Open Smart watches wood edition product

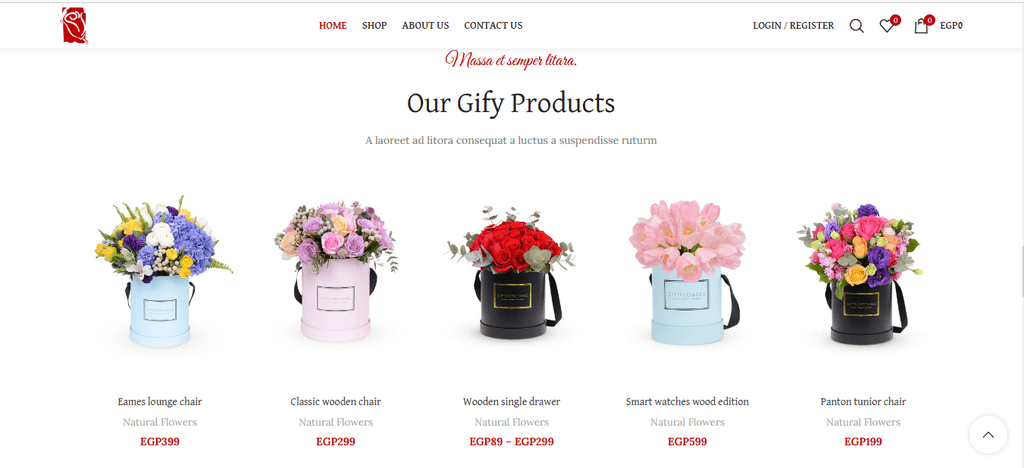[687, 401]
